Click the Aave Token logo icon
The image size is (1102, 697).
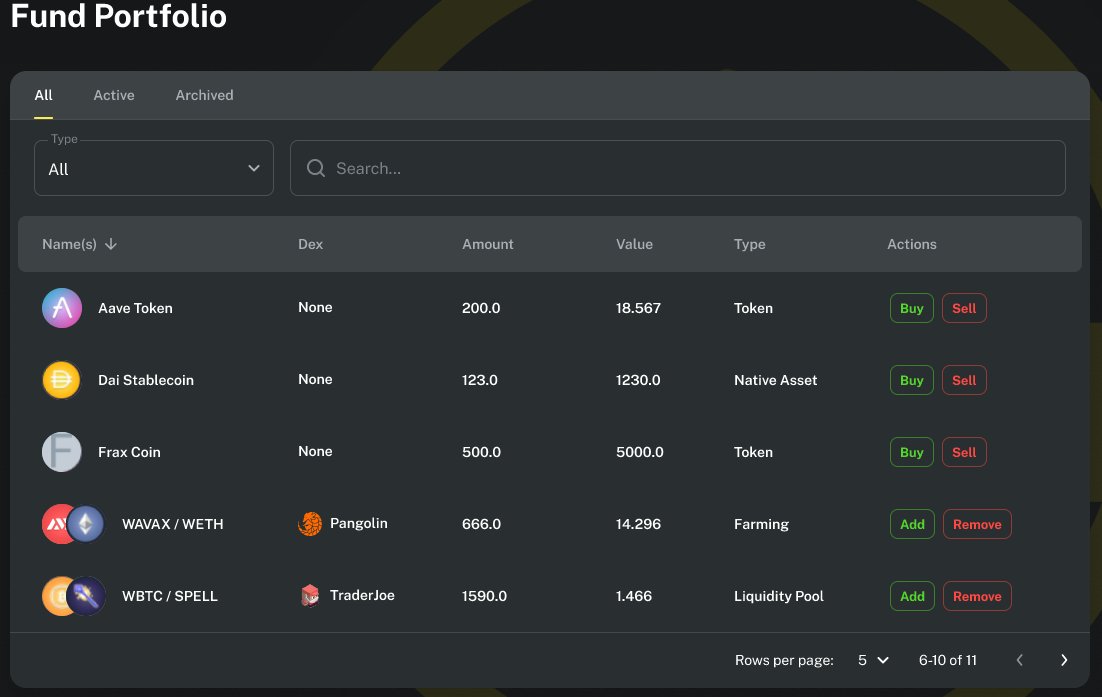pos(62,308)
